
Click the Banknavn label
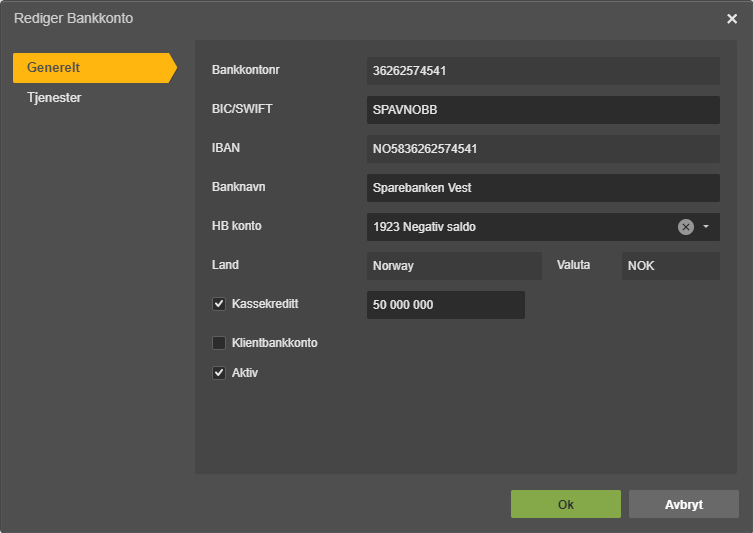[238, 187]
